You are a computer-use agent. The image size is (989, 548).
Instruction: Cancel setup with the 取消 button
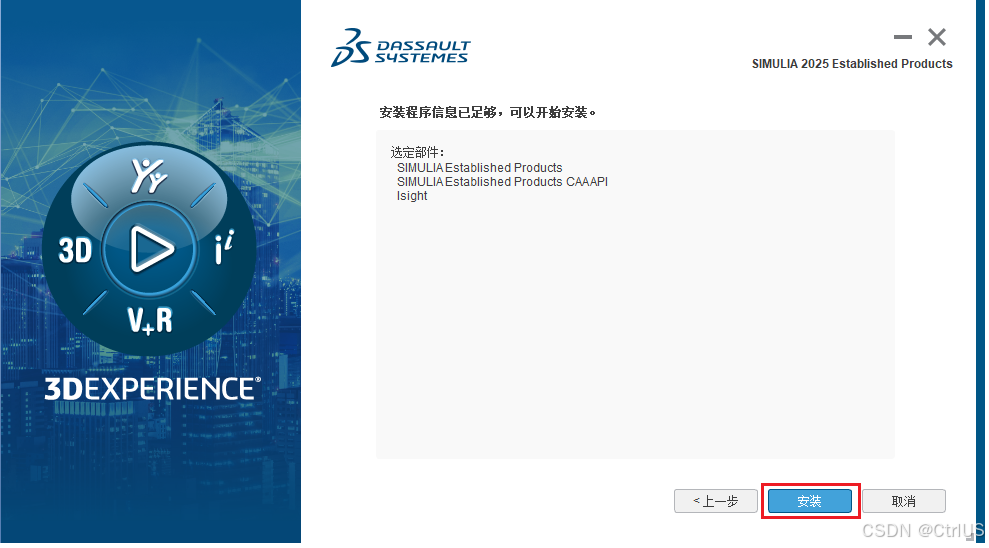pos(903,501)
